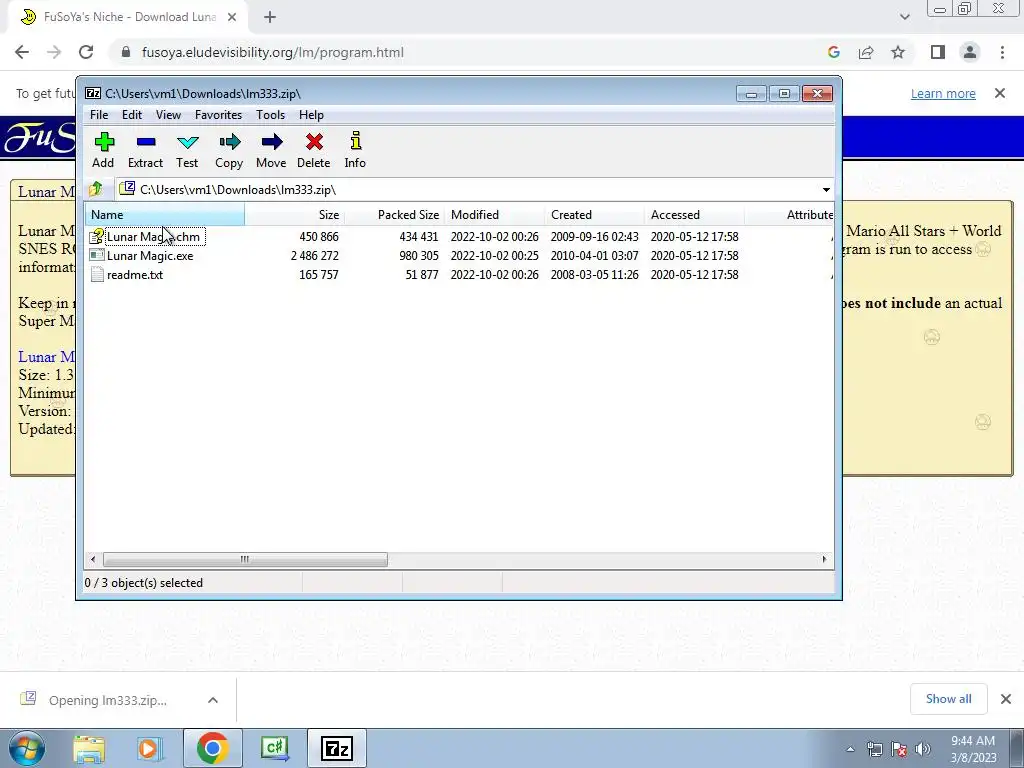
Task: Open the Help menu
Action: (x=312, y=115)
